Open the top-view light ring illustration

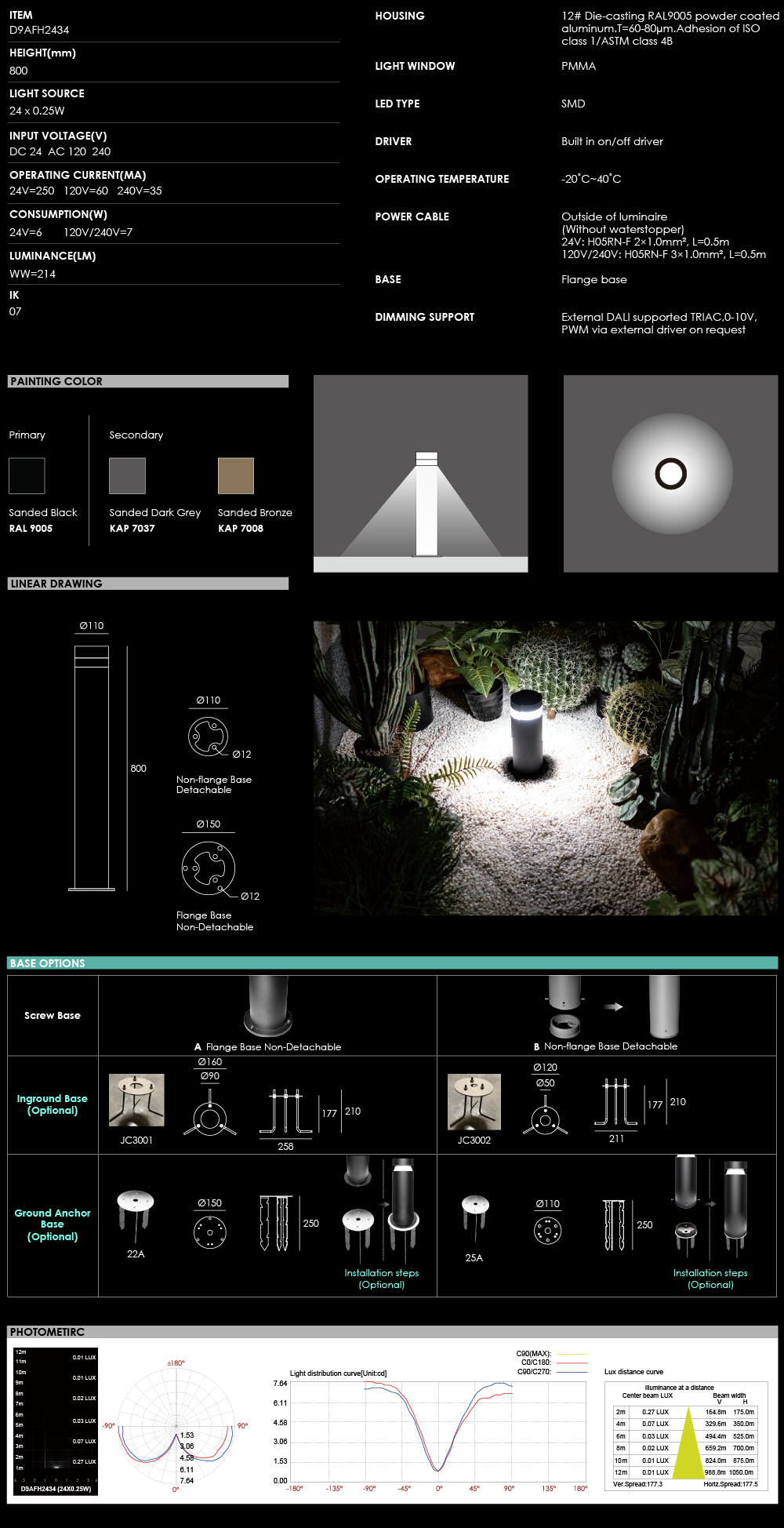point(670,474)
